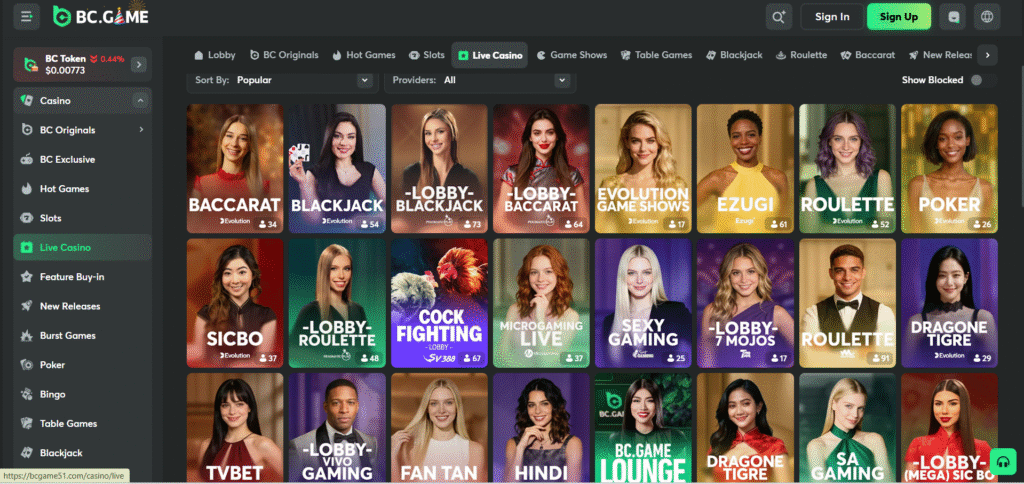This screenshot has width=1024, height=484.
Task: Open the chat bubble icon
Action: pyautogui.click(x=954, y=17)
